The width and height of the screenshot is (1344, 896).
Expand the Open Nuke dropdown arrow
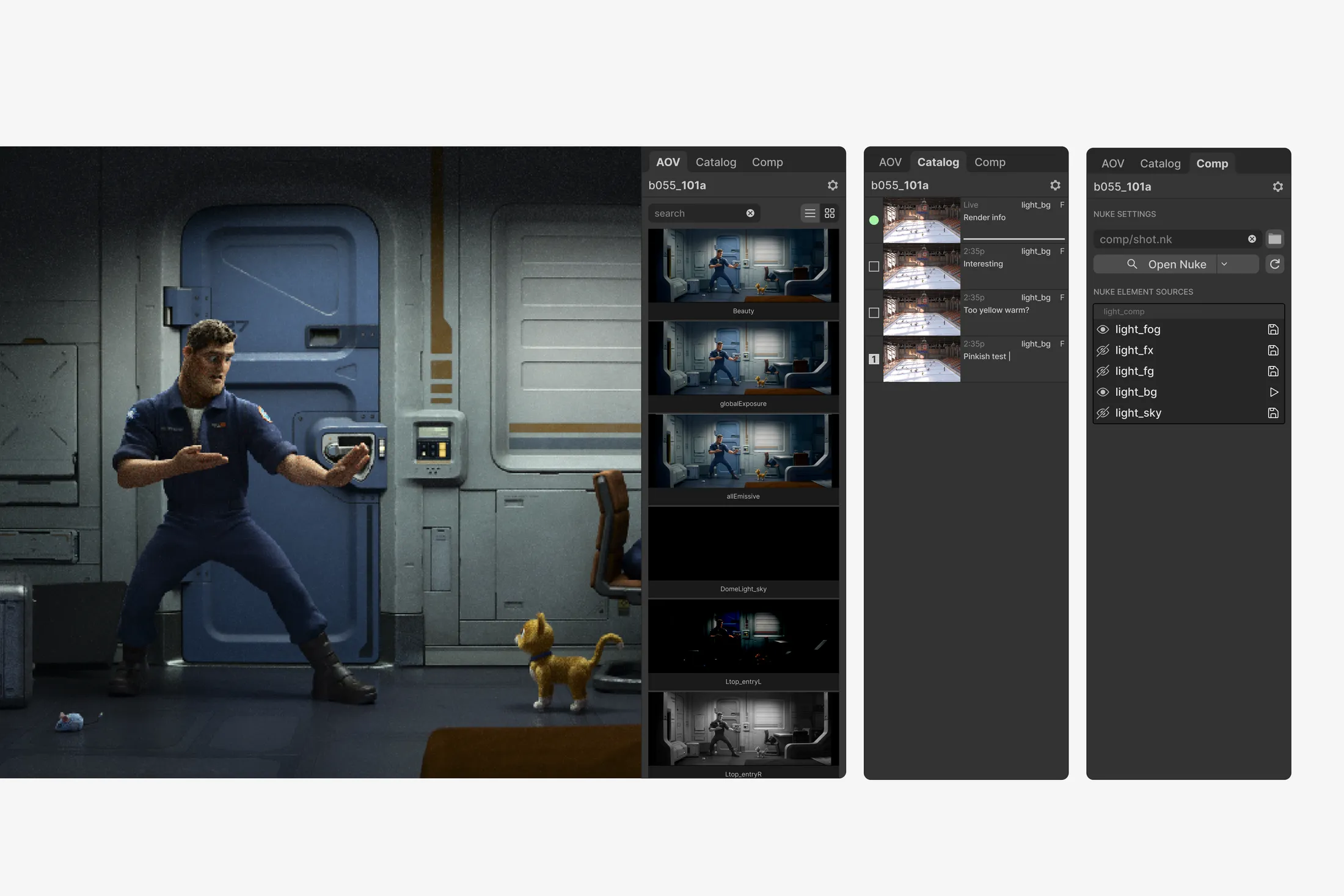[1224, 264]
